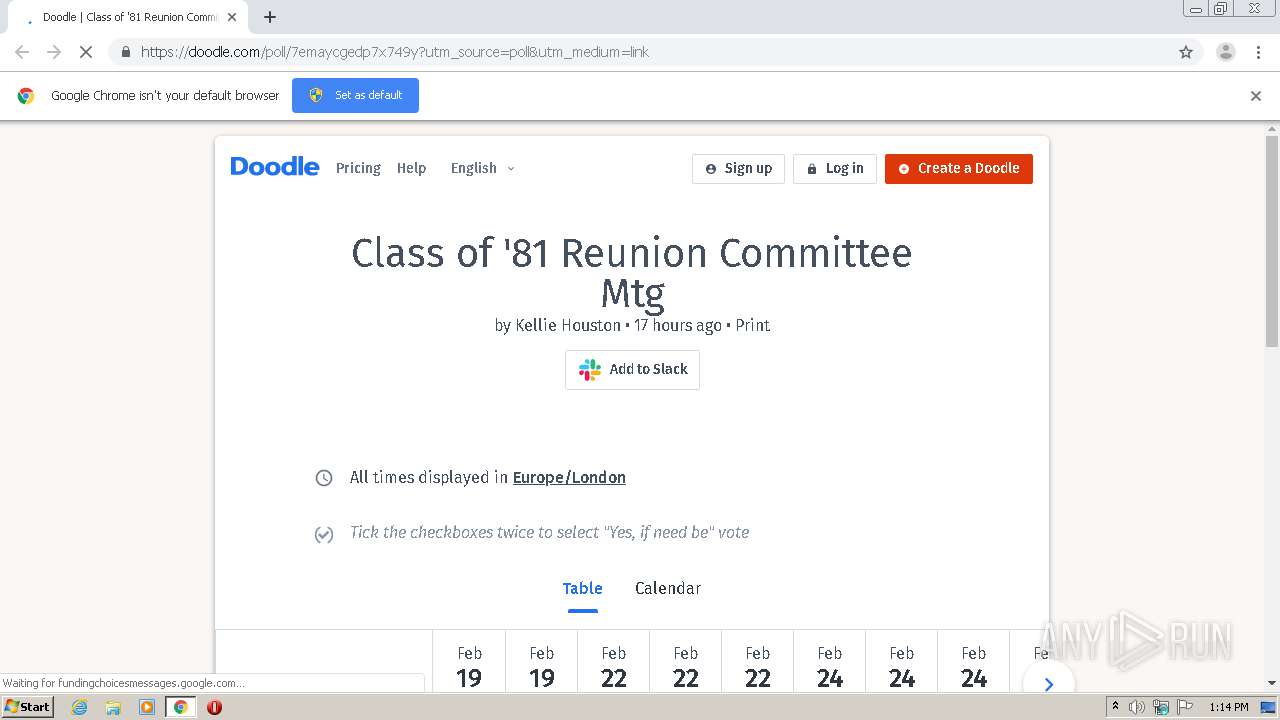Image resolution: width=1280 pixels, height=720 pixels.
Task: Click Set as default button
Action: click(x=355, y=95)
